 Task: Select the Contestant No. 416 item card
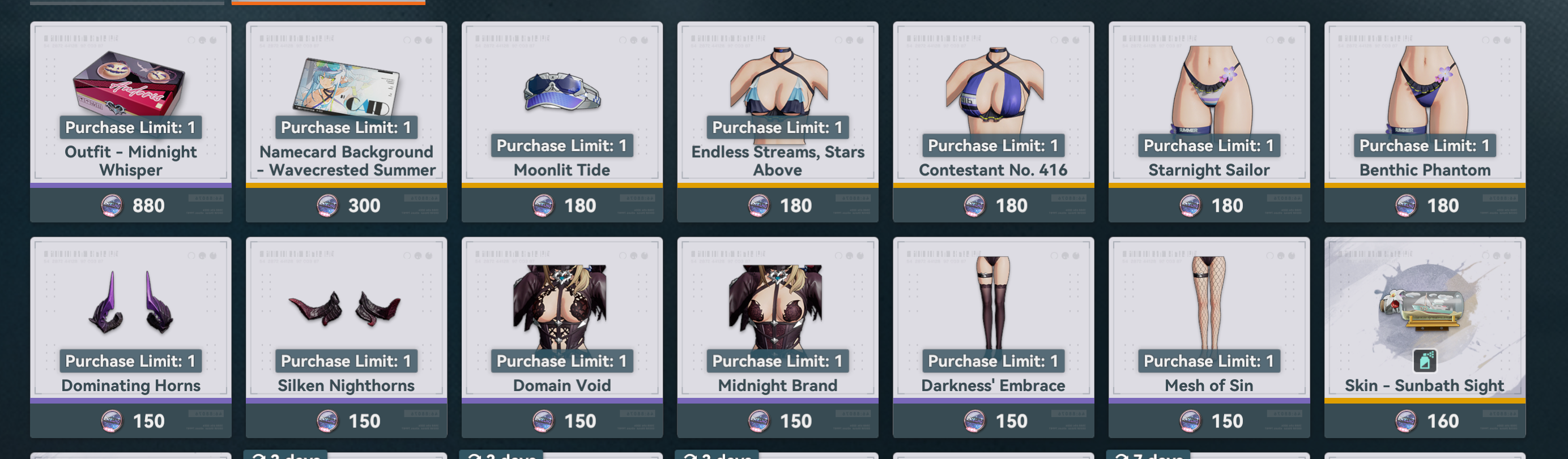tap(993, 122)
